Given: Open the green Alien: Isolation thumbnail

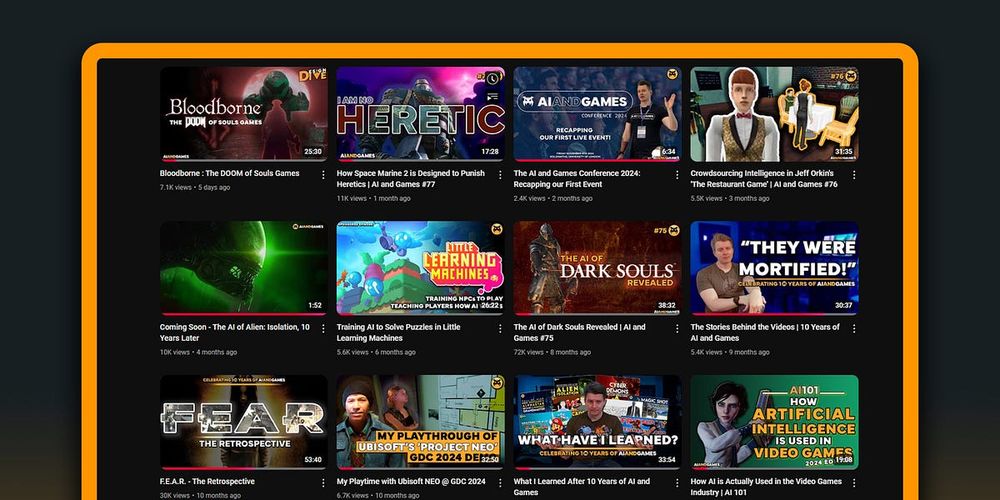Looking at the screenshot, I should pos(244,268).
